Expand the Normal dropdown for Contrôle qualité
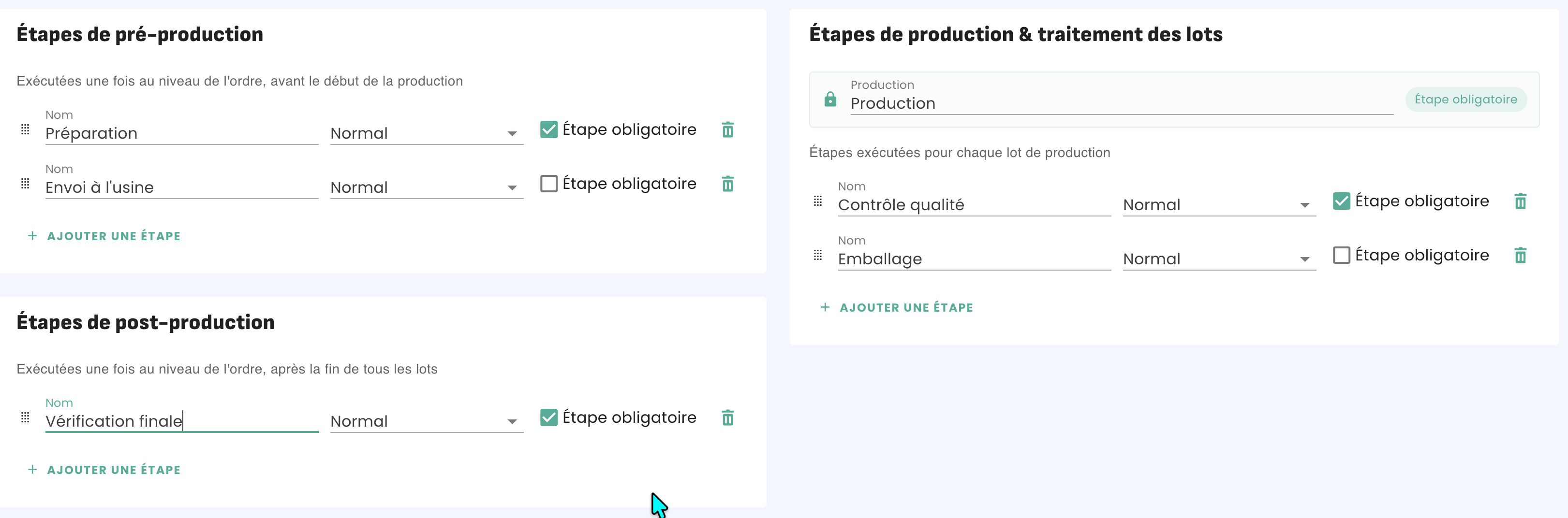The width and height of the screenshot is (1568, 518). click(1219, 205)
